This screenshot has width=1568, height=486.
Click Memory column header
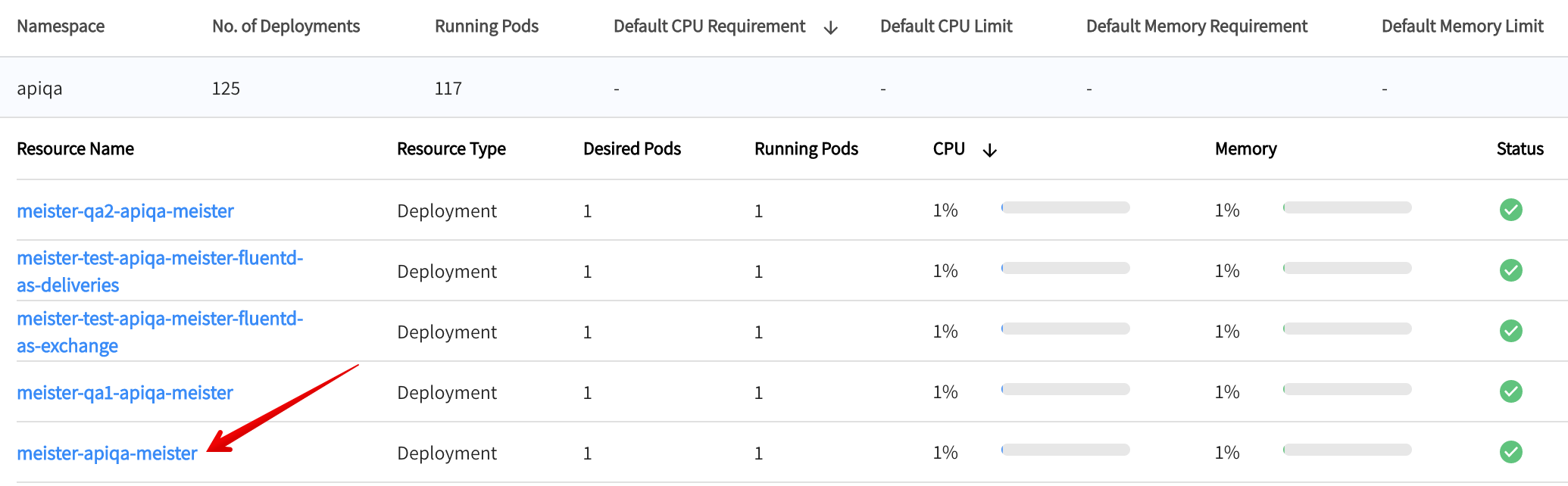pos(1245,149)
